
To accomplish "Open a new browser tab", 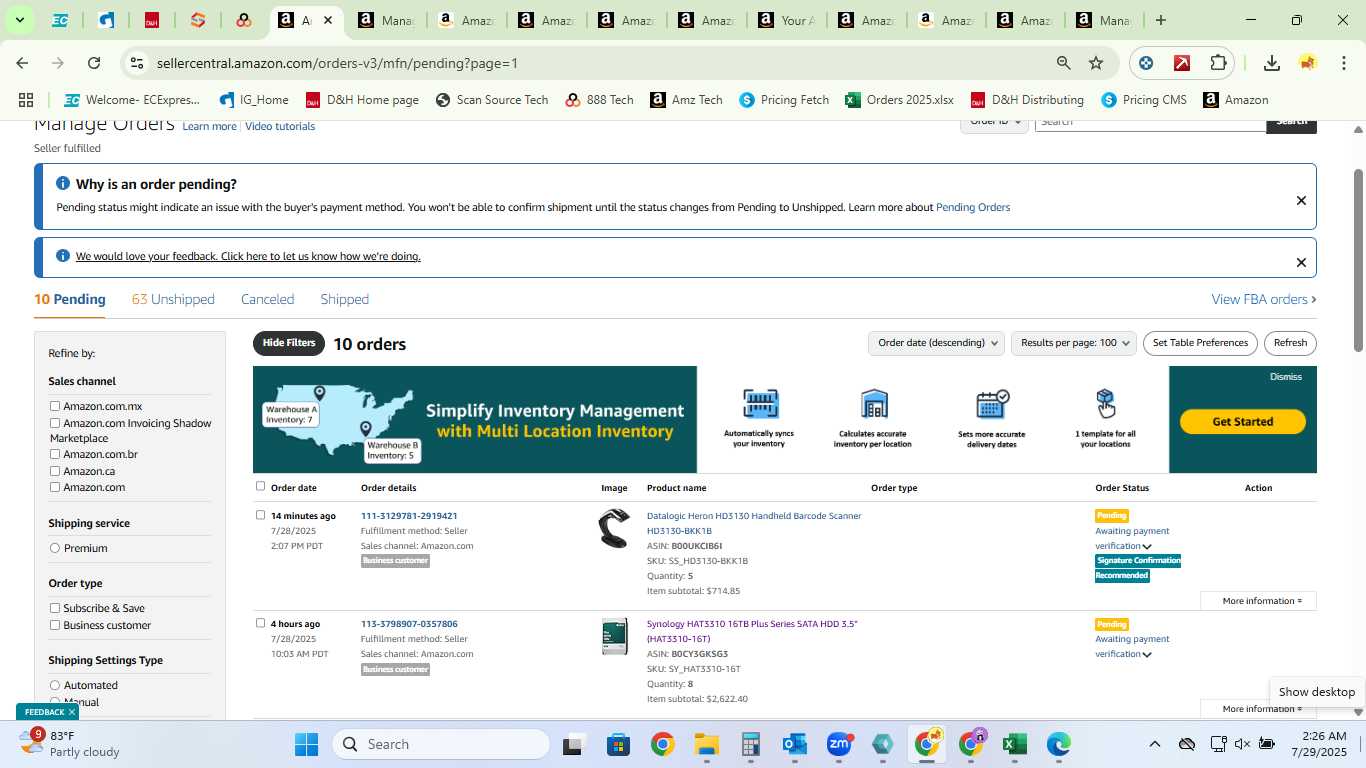I will pos(1161,20).
